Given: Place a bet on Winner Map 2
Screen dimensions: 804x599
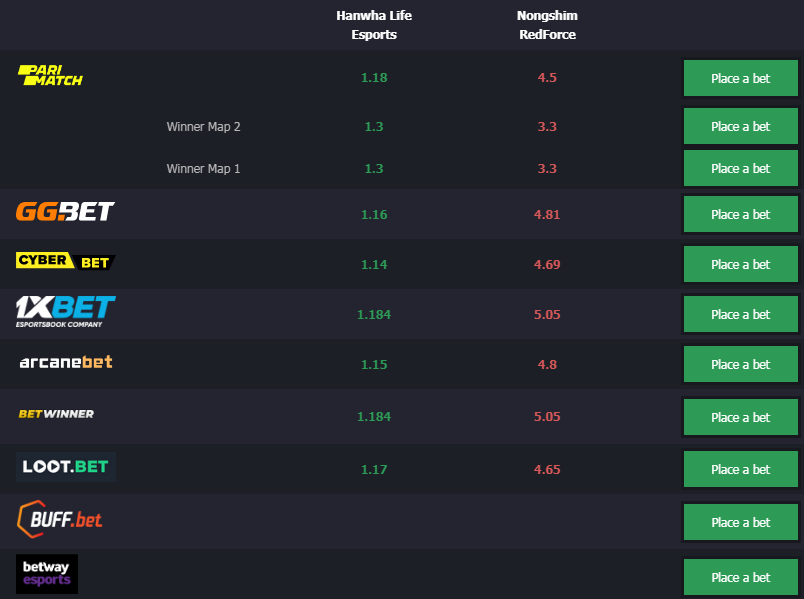Looking at the screenshot, I should pos(740,126).
